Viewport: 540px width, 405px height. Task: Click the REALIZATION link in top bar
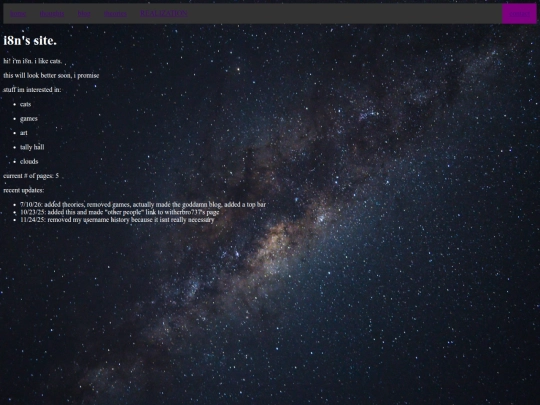(164, 14)
